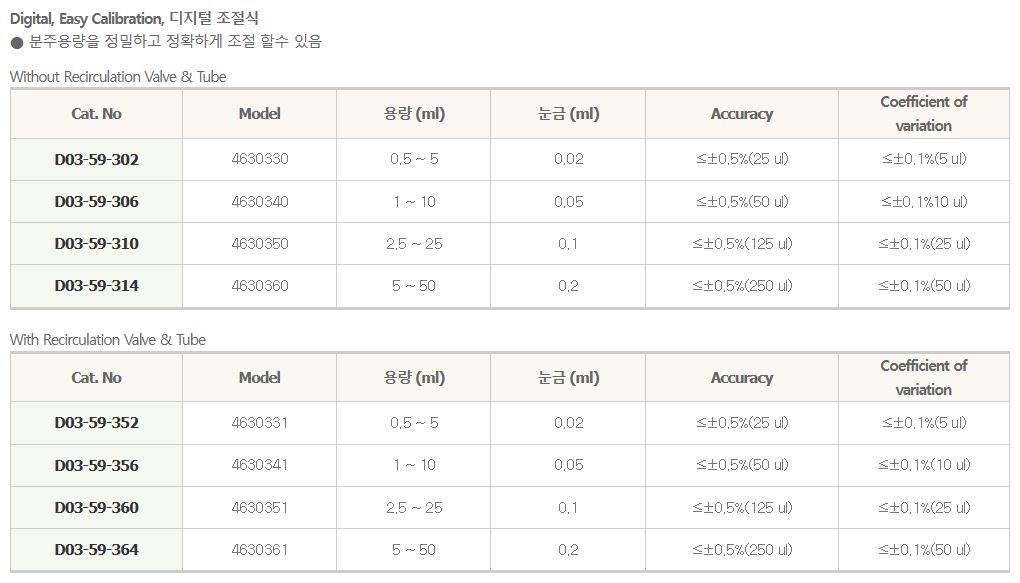The image size is (1020, 583).
Task: Click the With Recirculation Valve & Tube heading
Action: tap(108, 340)
